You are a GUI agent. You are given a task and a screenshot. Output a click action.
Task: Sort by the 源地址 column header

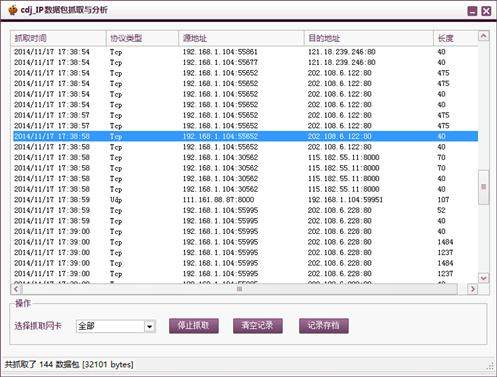pyautogui.click(x=241, y=38)
